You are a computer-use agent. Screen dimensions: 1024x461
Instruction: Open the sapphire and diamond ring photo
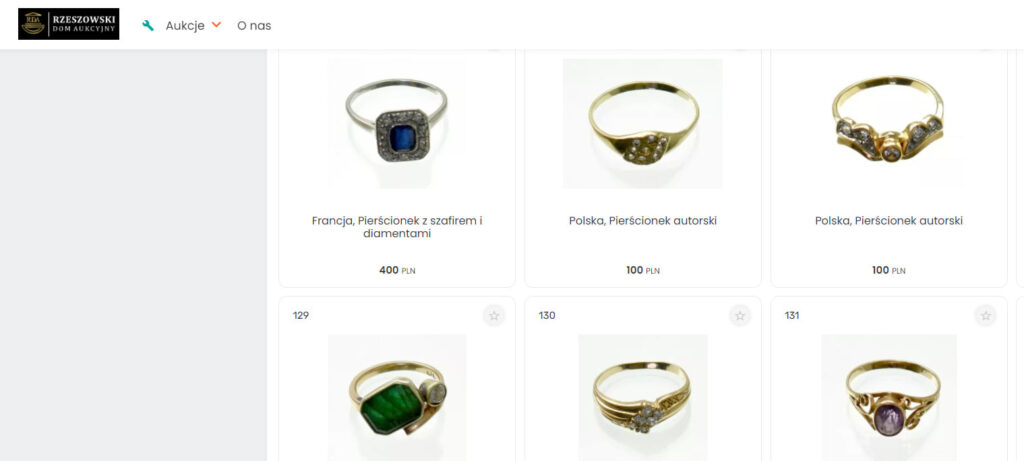click(396, 123)
